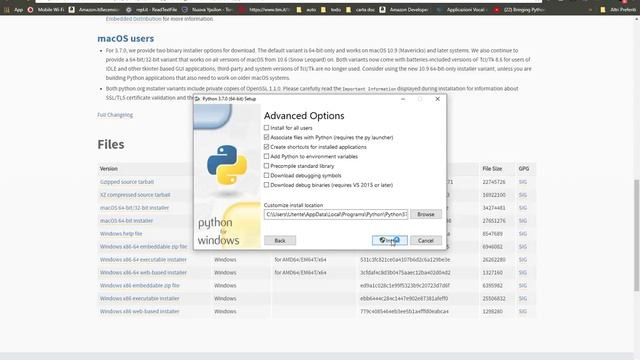The height and width of the screenshot is (360, 640).
Task: Download 'Windows x86 executable installer'
Action: click(x=140, y=298)
